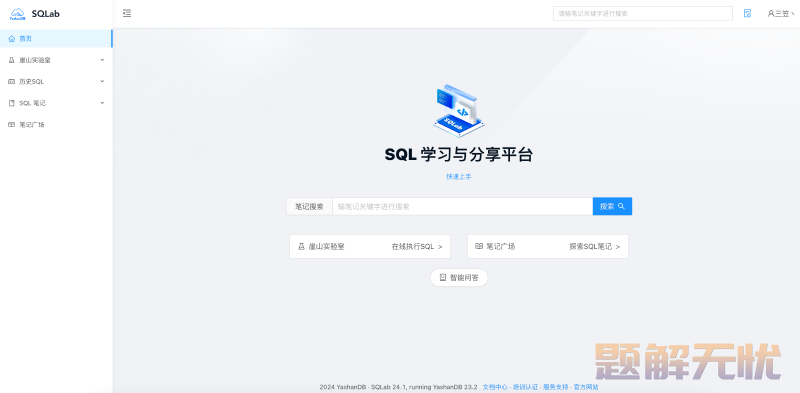800x393 pixels.
Task: Click the YashanDB cloud logo icon
Action: (x=17, y=14)
